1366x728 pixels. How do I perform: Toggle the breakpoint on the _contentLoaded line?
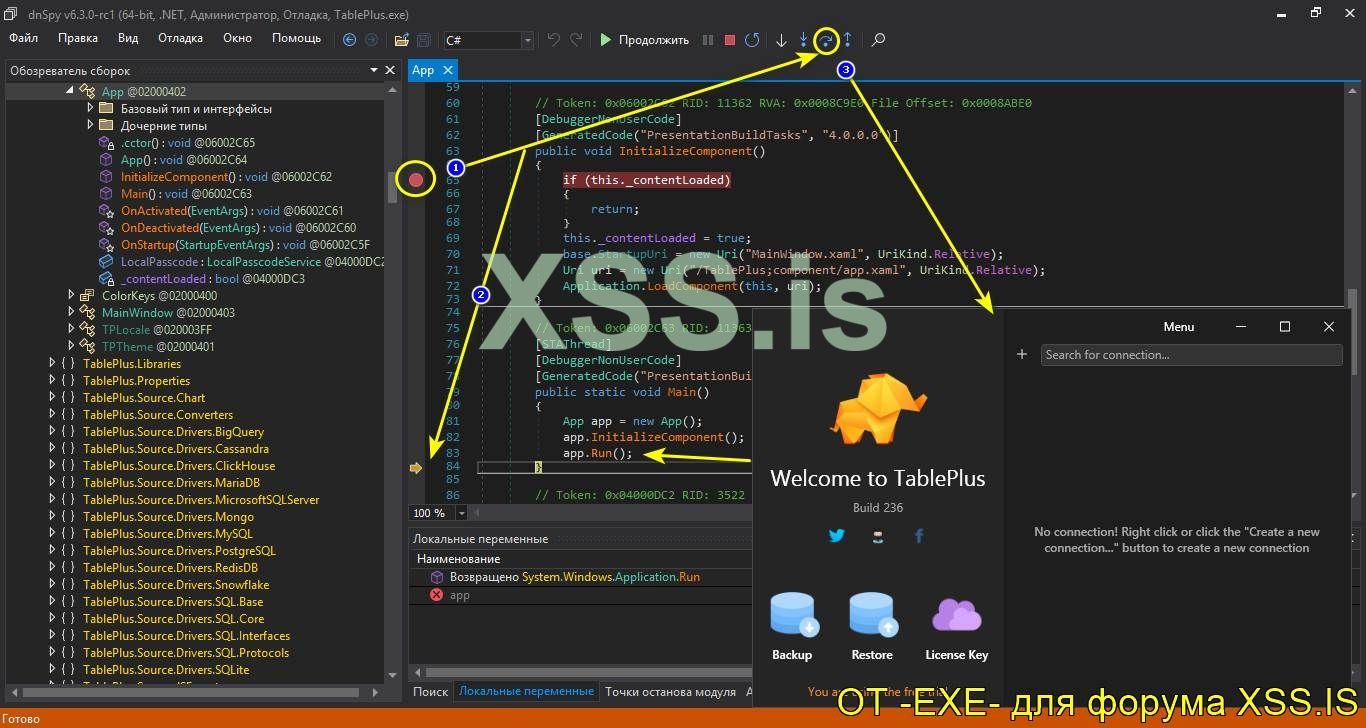click(416, 180)
